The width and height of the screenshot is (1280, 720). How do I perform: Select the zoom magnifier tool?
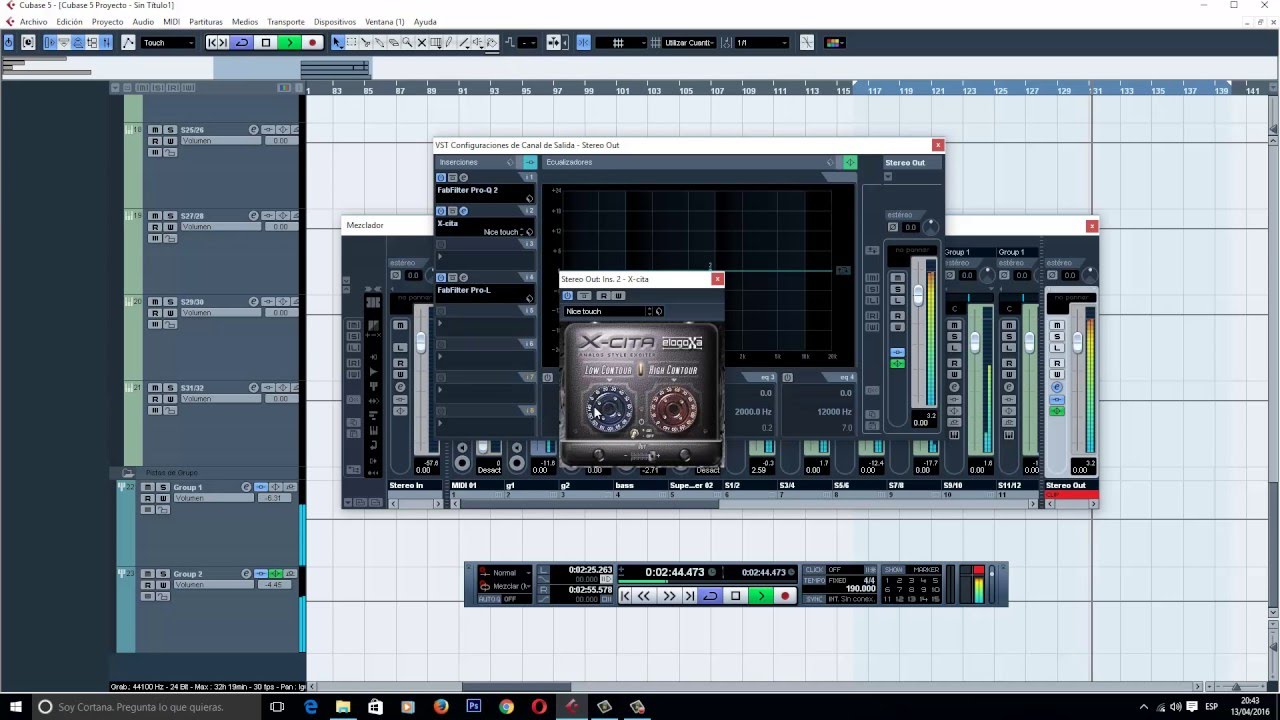pos(407,42)
